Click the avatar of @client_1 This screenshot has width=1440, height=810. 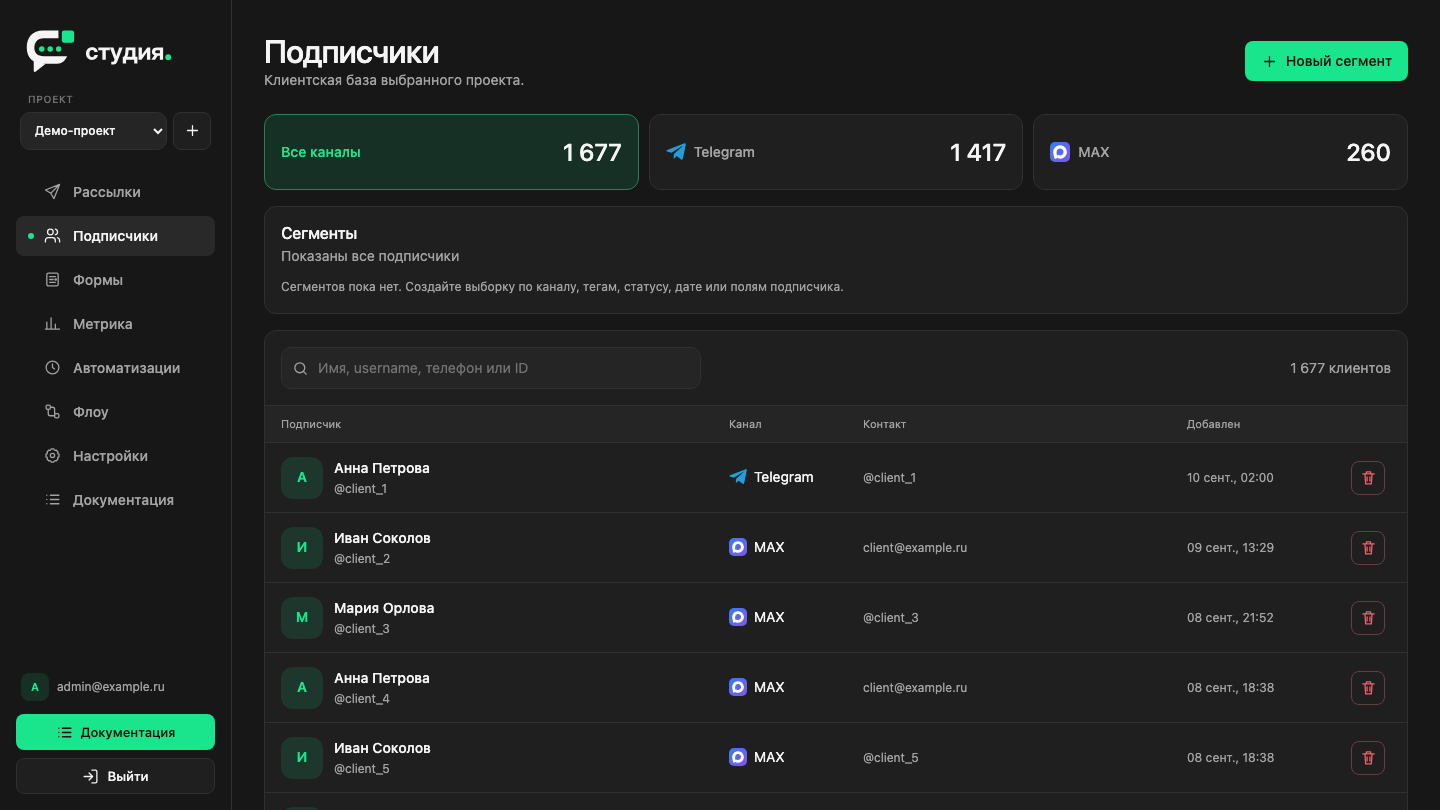coord(302,478)
